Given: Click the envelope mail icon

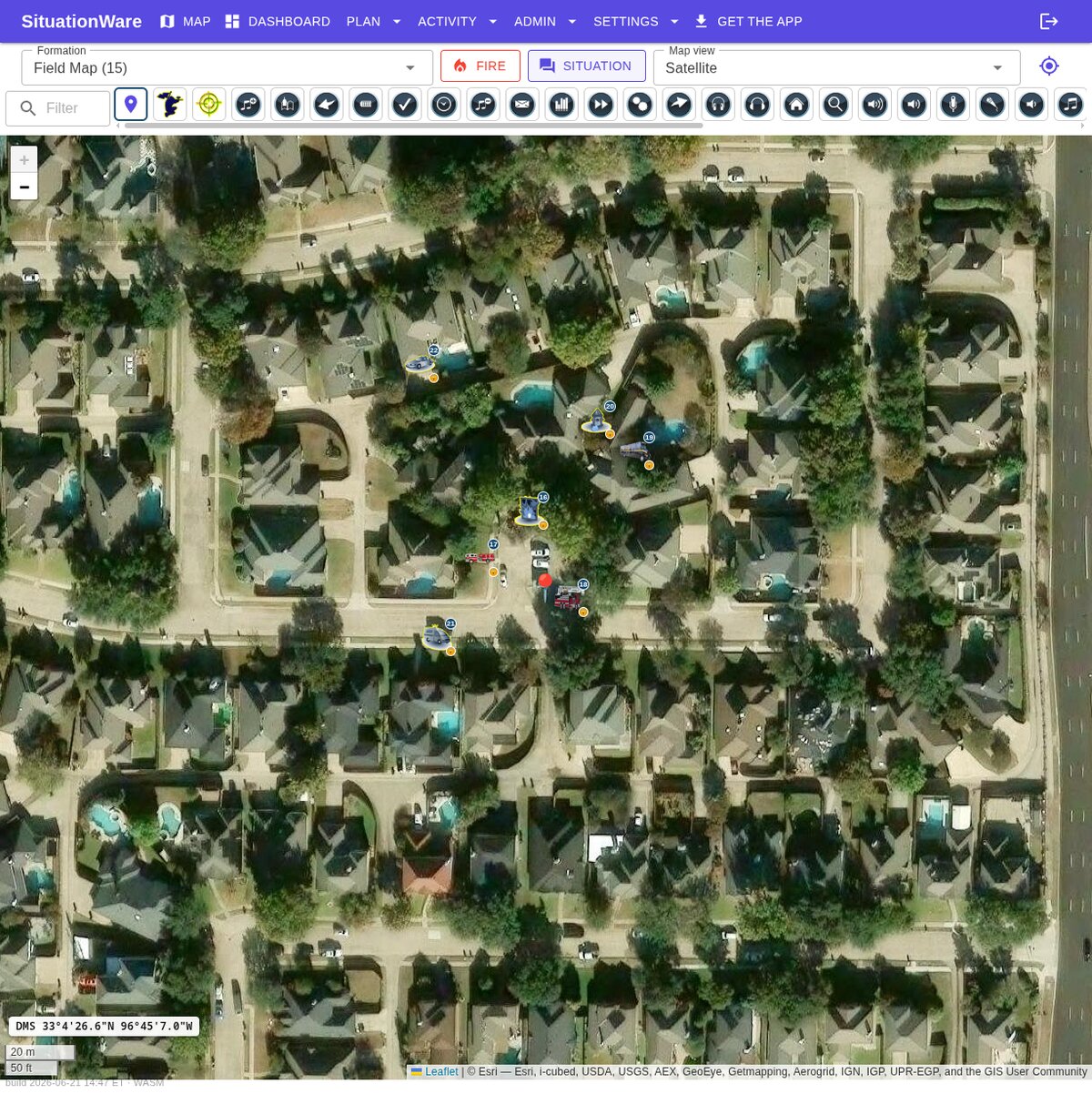Looking at the screenshot, I should pos(522,105).
